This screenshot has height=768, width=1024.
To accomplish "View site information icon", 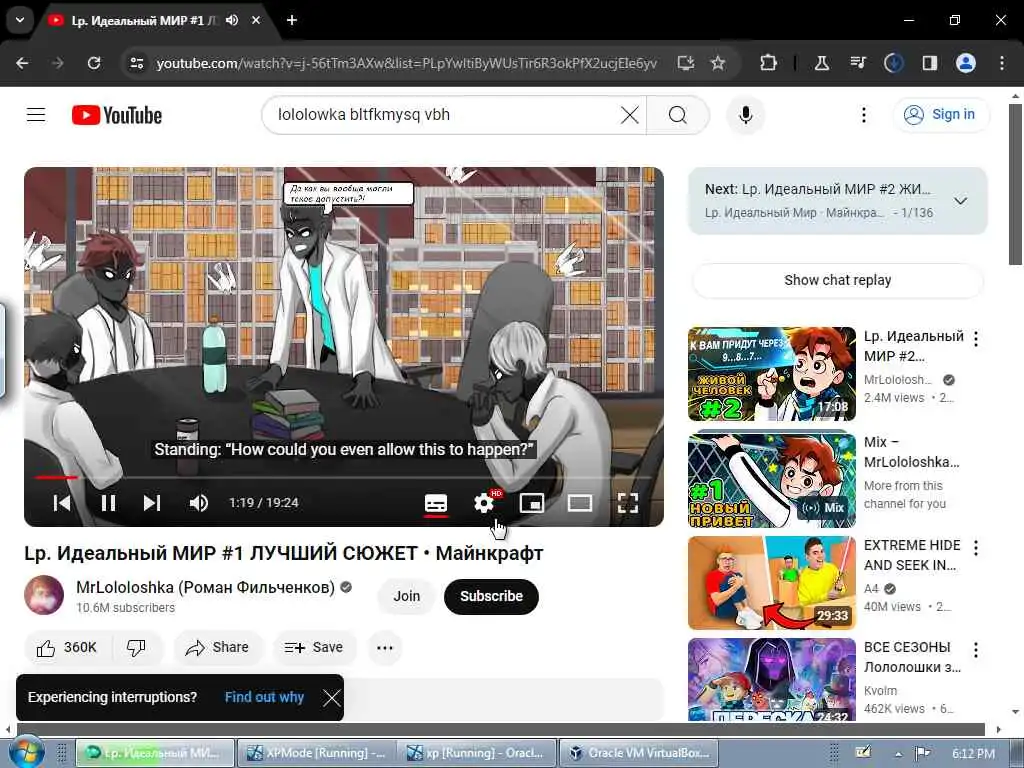I will click(136, 63).
